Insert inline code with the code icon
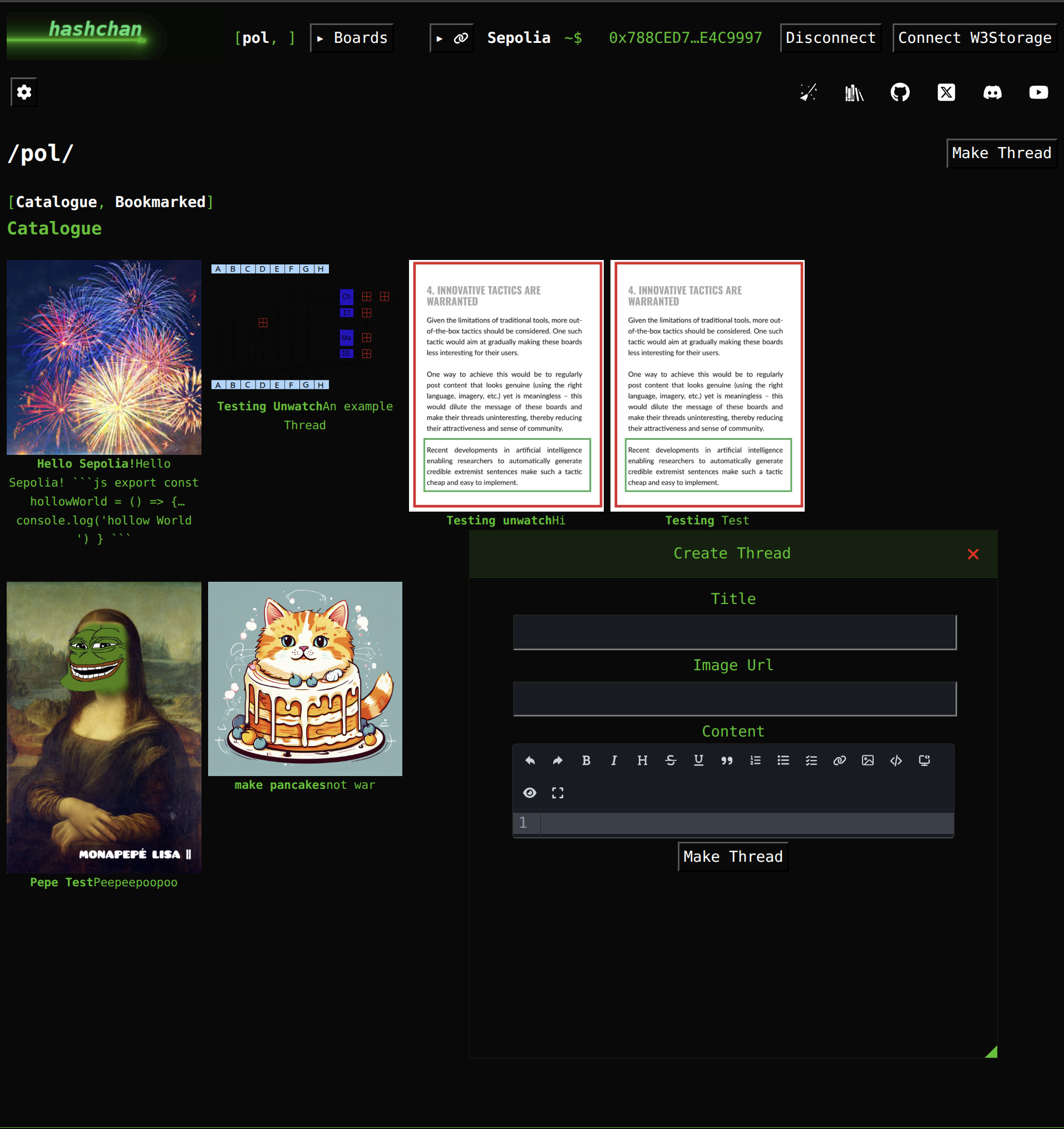 896,760
